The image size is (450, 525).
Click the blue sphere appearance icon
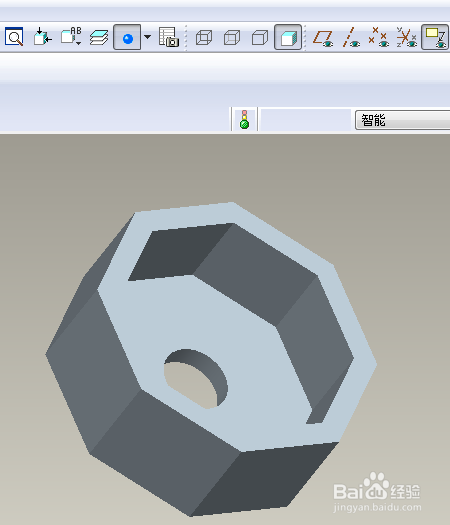(x=127, y=37)
